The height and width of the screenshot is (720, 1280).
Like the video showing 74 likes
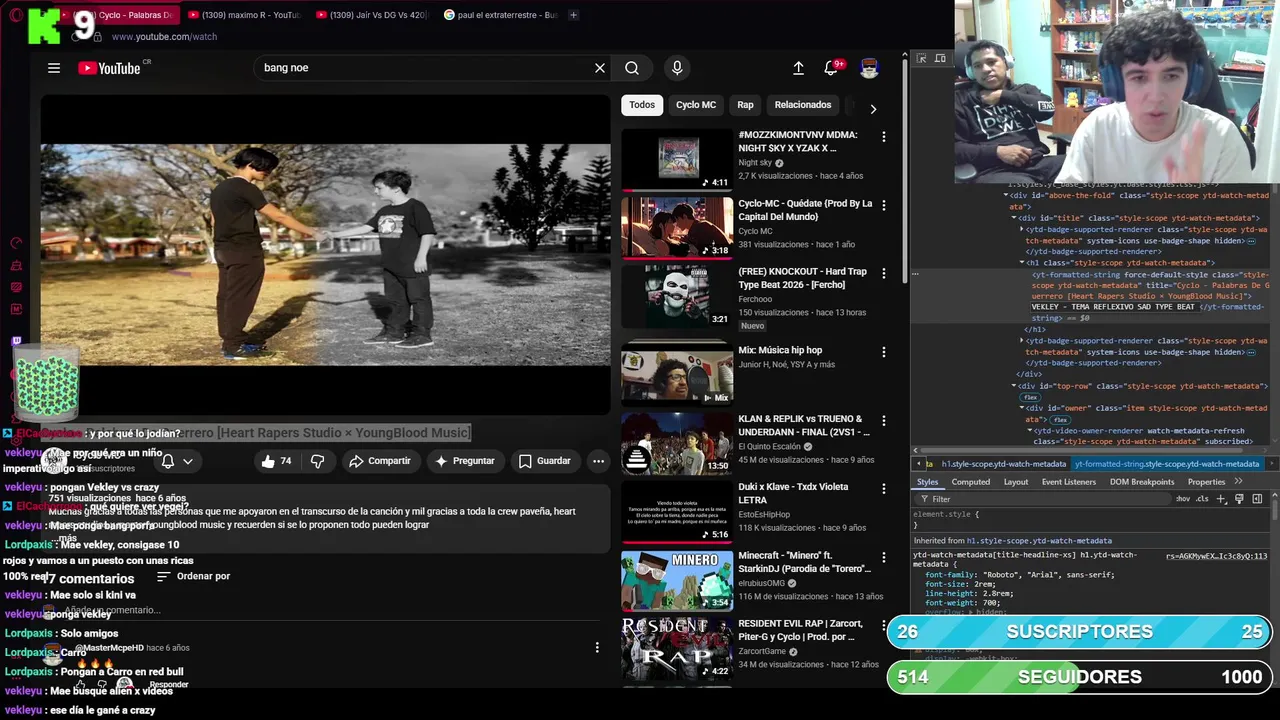[x=276, y=461]
